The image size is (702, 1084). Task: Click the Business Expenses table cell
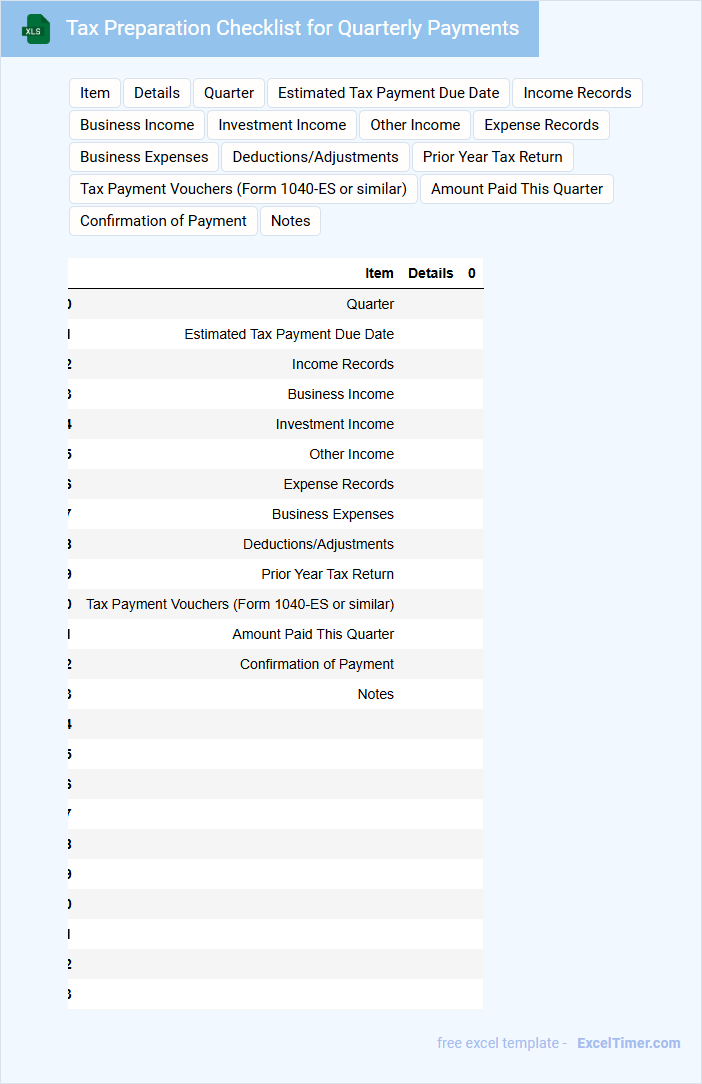[333, 514]
